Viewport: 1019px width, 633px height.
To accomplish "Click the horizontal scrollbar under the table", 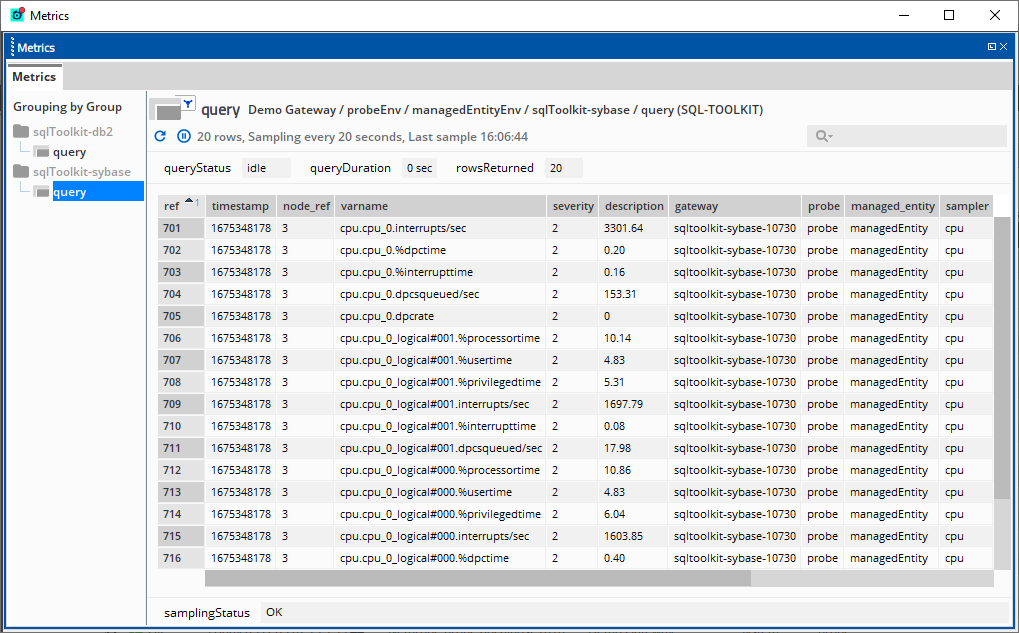I will click(477, 578).
